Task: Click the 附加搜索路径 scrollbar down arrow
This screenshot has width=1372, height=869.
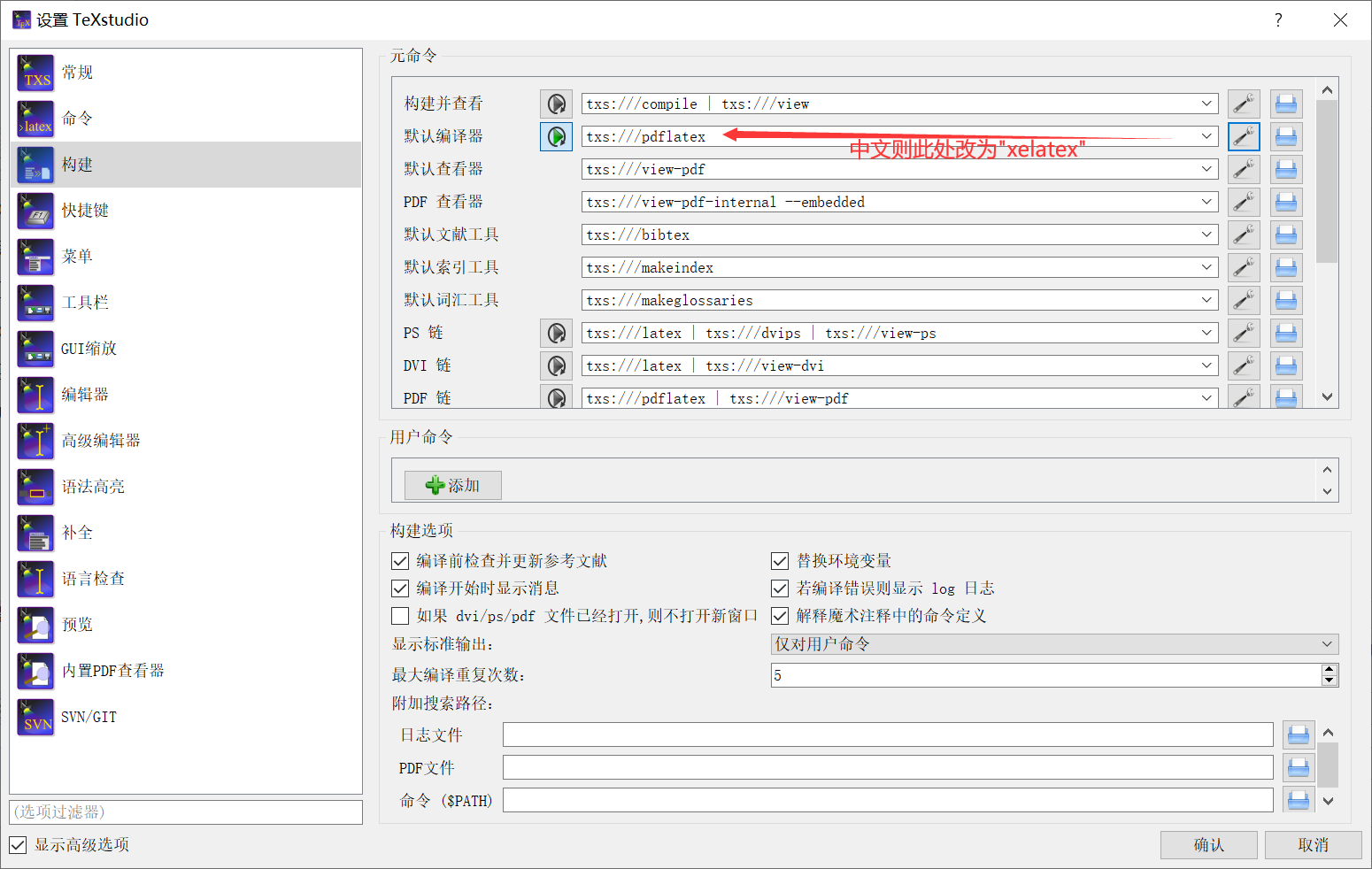Action: pyautogui.click(x=1328, y=801)
